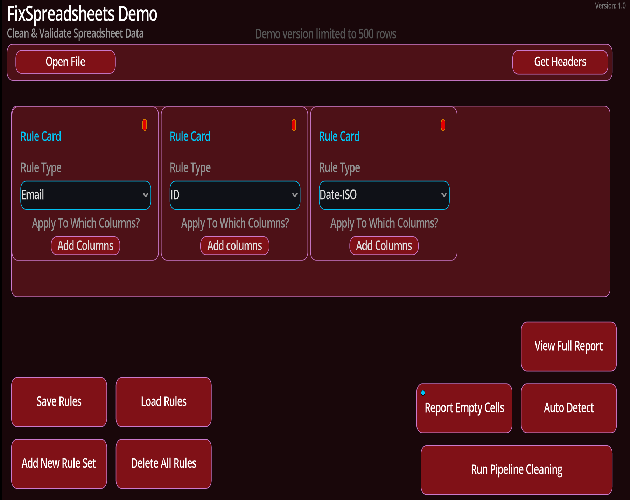This screenshot has height=500, width=630.
Task: Select the first Rule Card title above Email
Action: (41, 137)
